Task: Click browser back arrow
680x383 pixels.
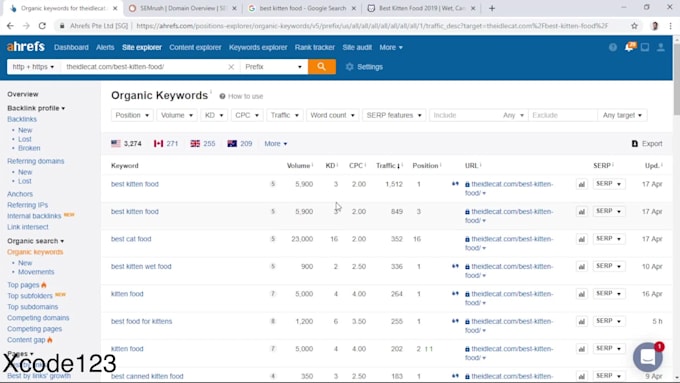Action: pos(10,26)
